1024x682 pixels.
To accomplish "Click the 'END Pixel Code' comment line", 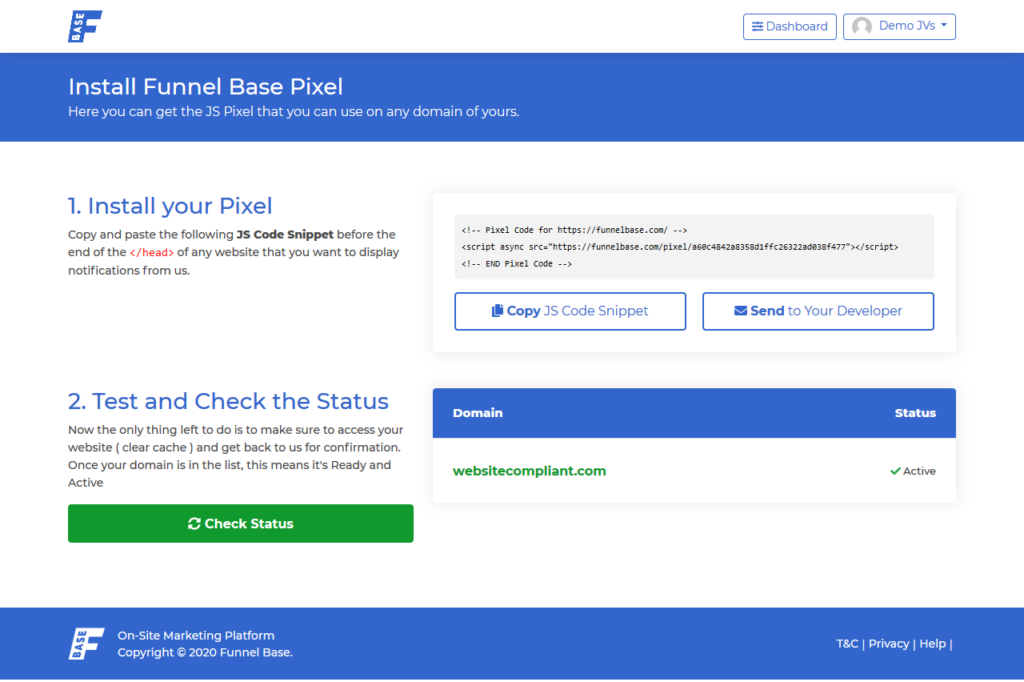I will (517, 264).
